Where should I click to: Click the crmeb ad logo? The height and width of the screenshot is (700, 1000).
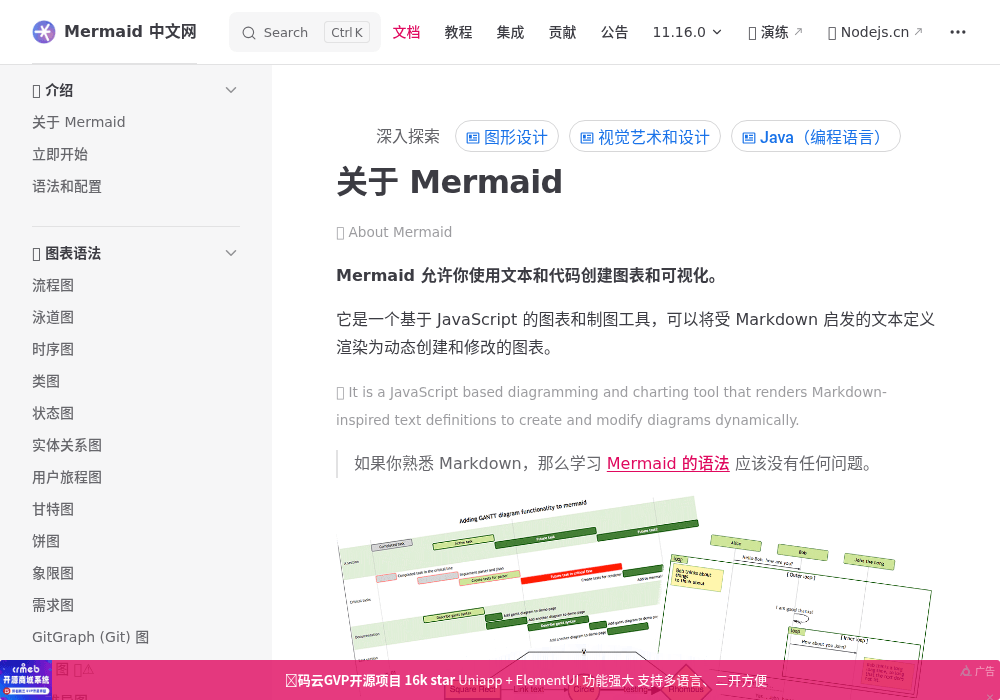(26, 680)
